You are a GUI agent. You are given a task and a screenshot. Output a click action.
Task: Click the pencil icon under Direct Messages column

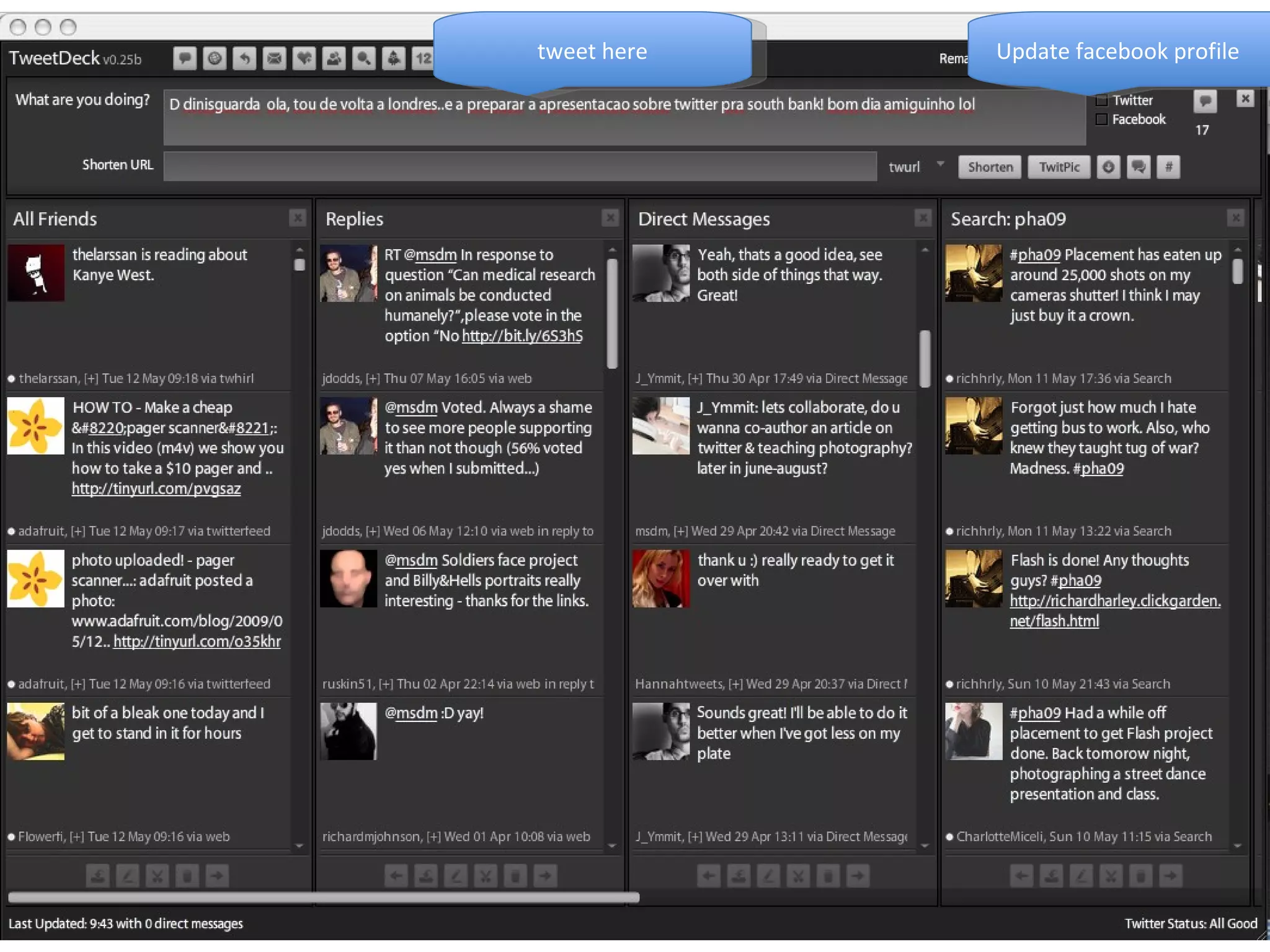click(768, 876)
